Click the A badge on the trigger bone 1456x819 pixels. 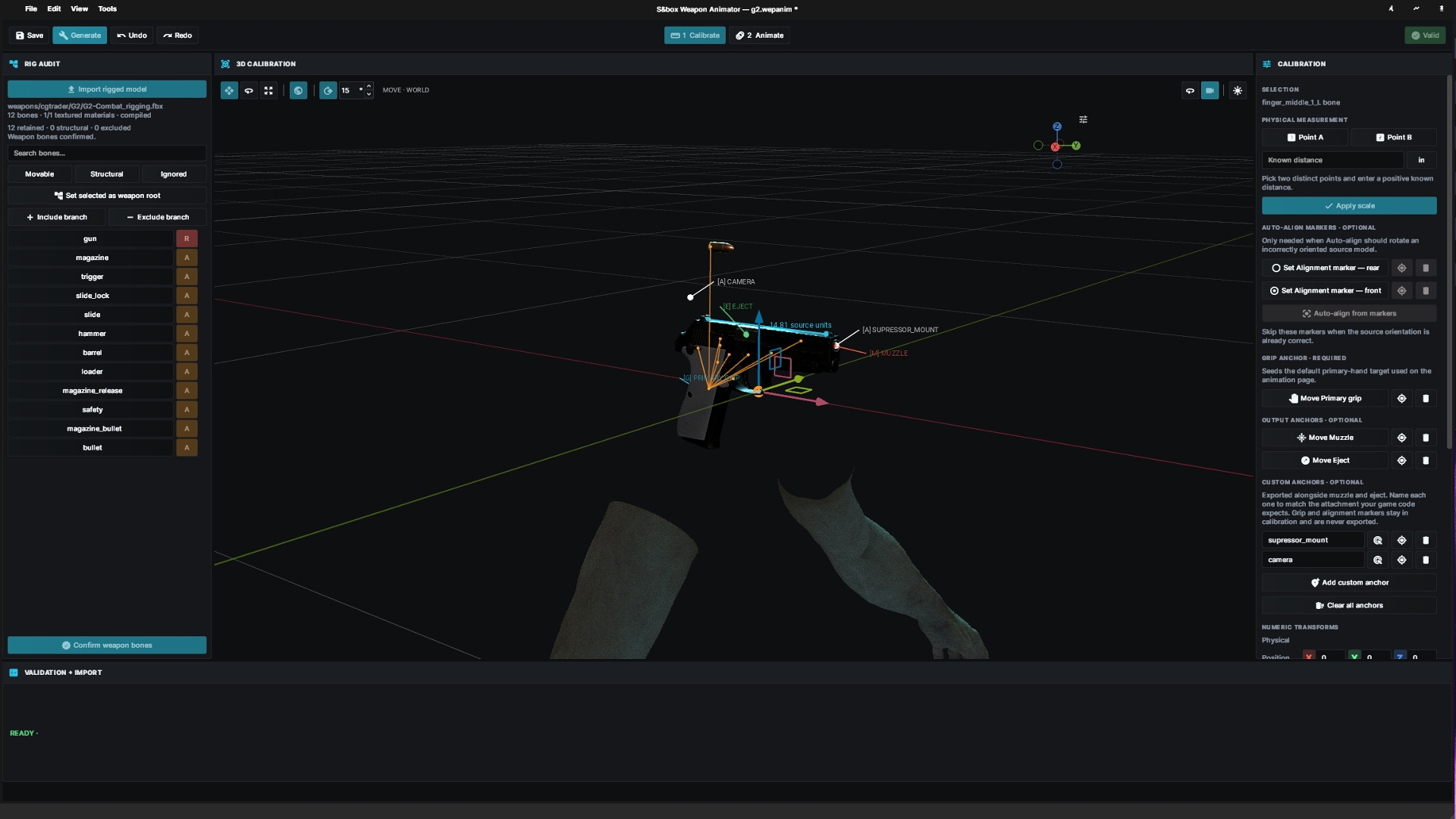click(x=187, y=277)
